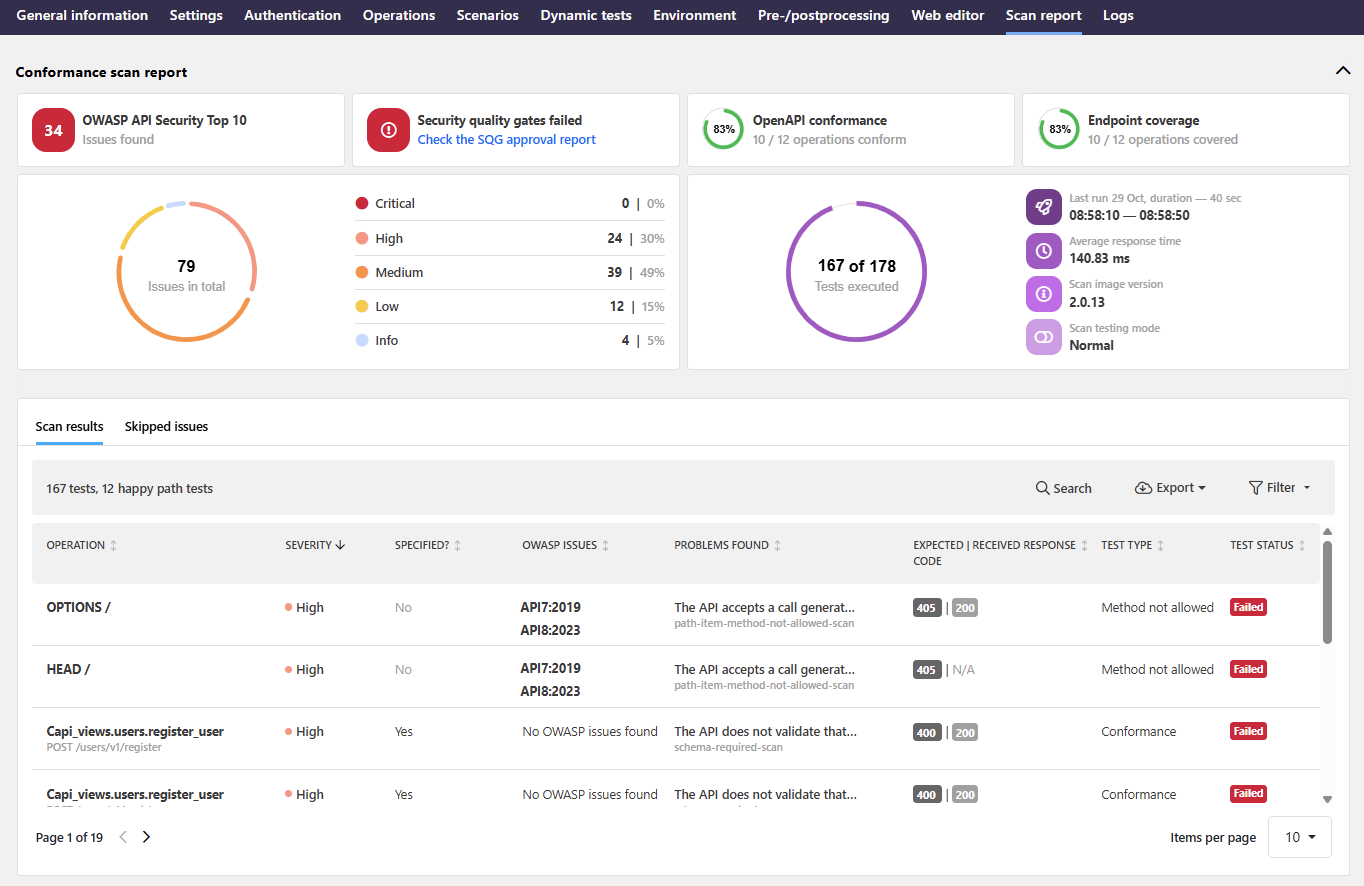Click the scan image version info icon
1364x886 pixels.
point(1043,294)
